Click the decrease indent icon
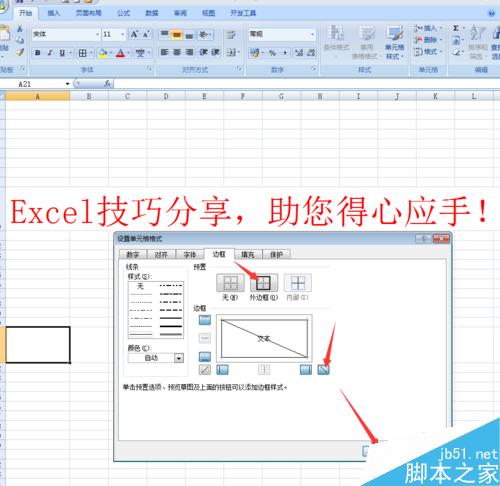The image size is (500, 486). (203, 52)
